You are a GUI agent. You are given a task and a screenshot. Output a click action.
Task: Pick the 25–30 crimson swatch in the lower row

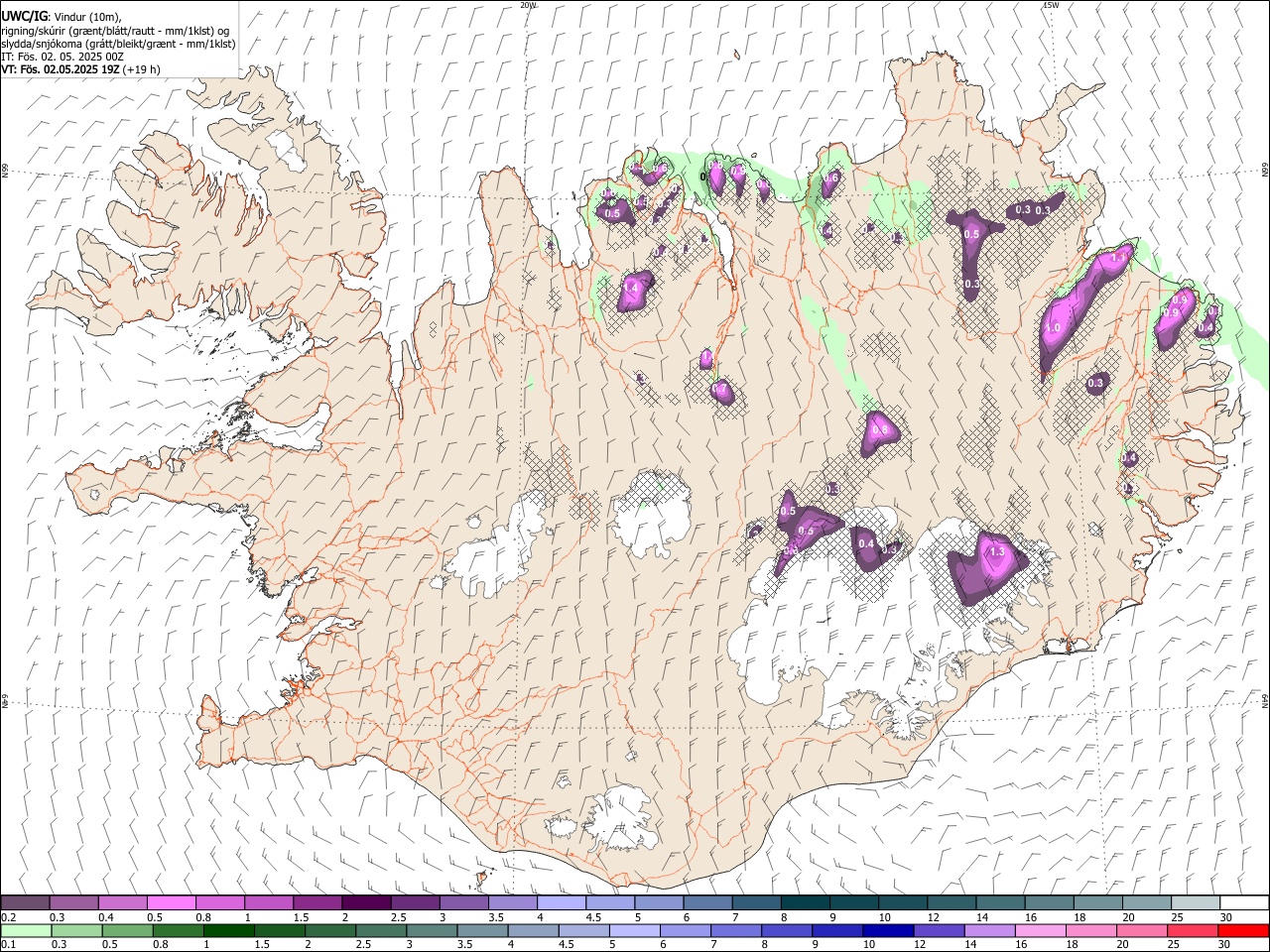coord(1193,931)
